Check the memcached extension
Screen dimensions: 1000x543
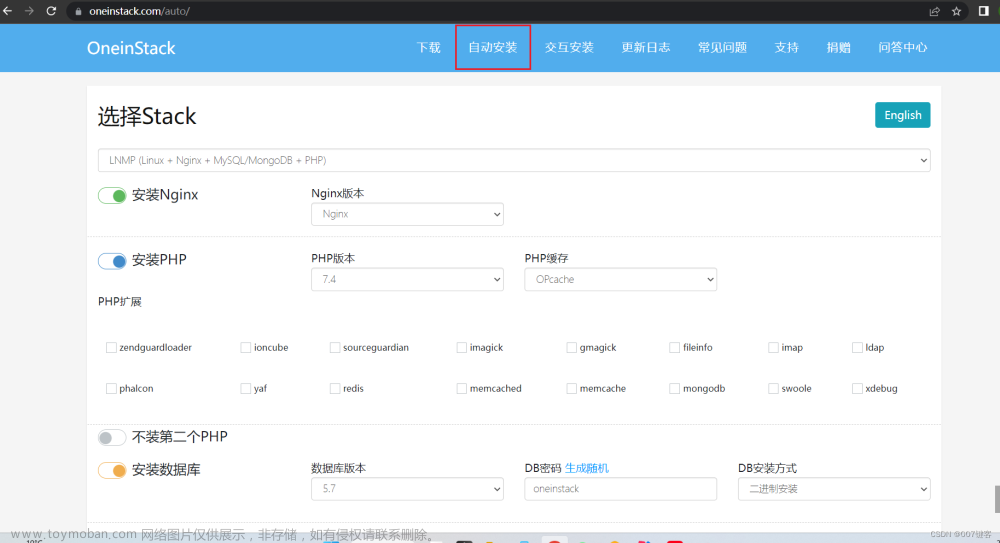tap(462, 388)
